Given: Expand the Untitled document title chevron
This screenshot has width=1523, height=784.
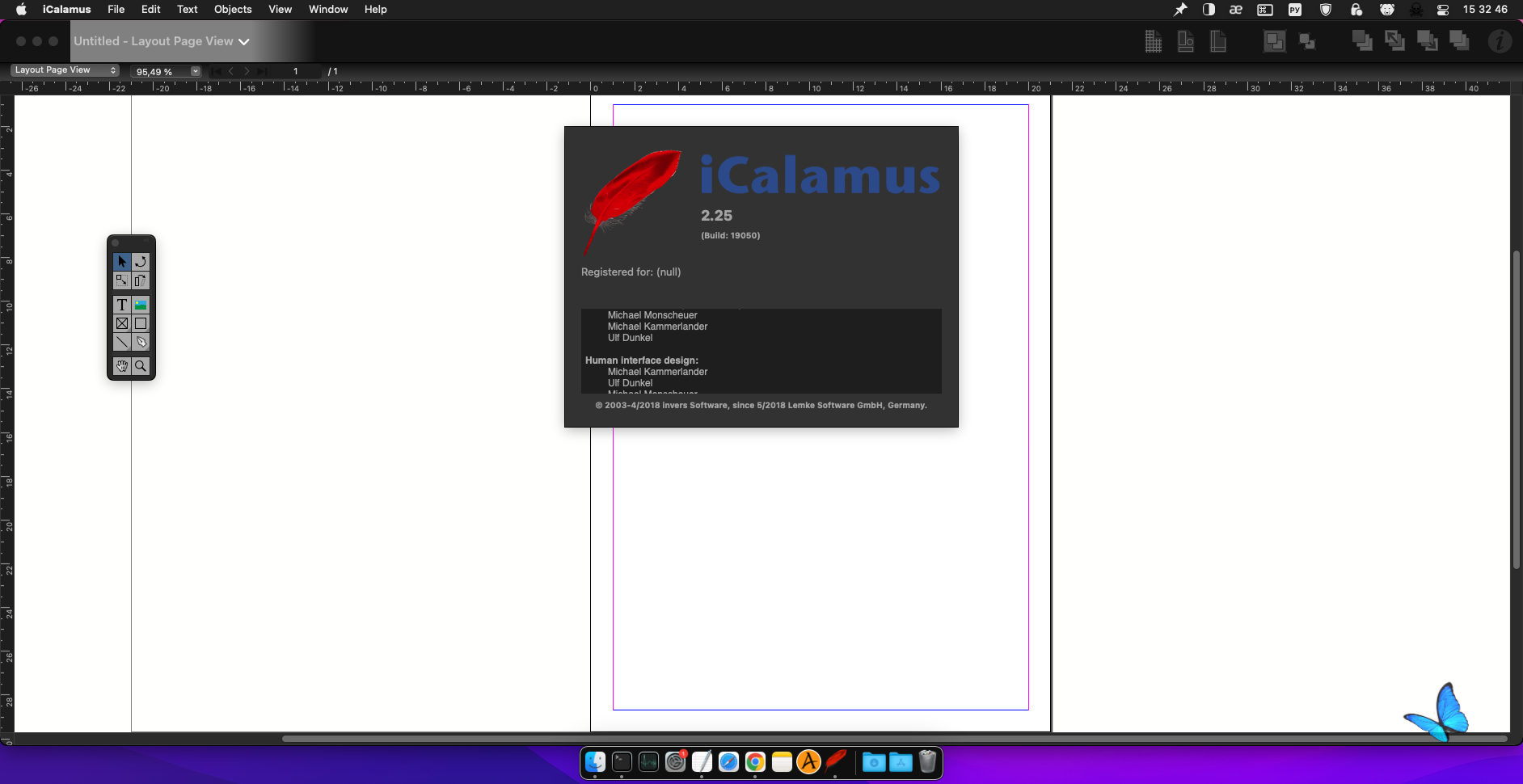Looking at the screenshot, I should (x=244, y=42).
